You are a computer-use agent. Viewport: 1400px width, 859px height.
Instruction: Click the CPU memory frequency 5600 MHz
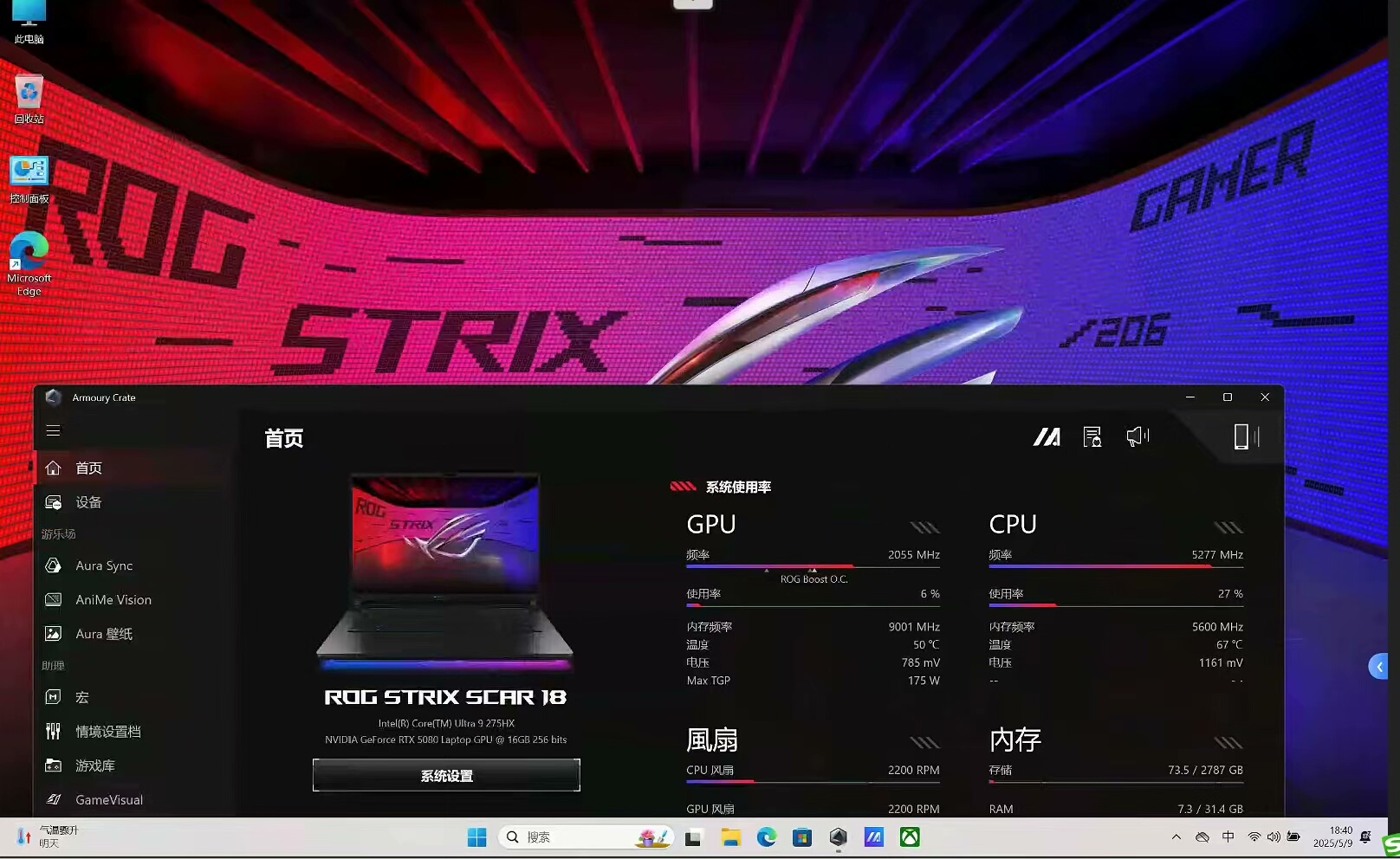pyautogui.click(x=1217, y=627)
